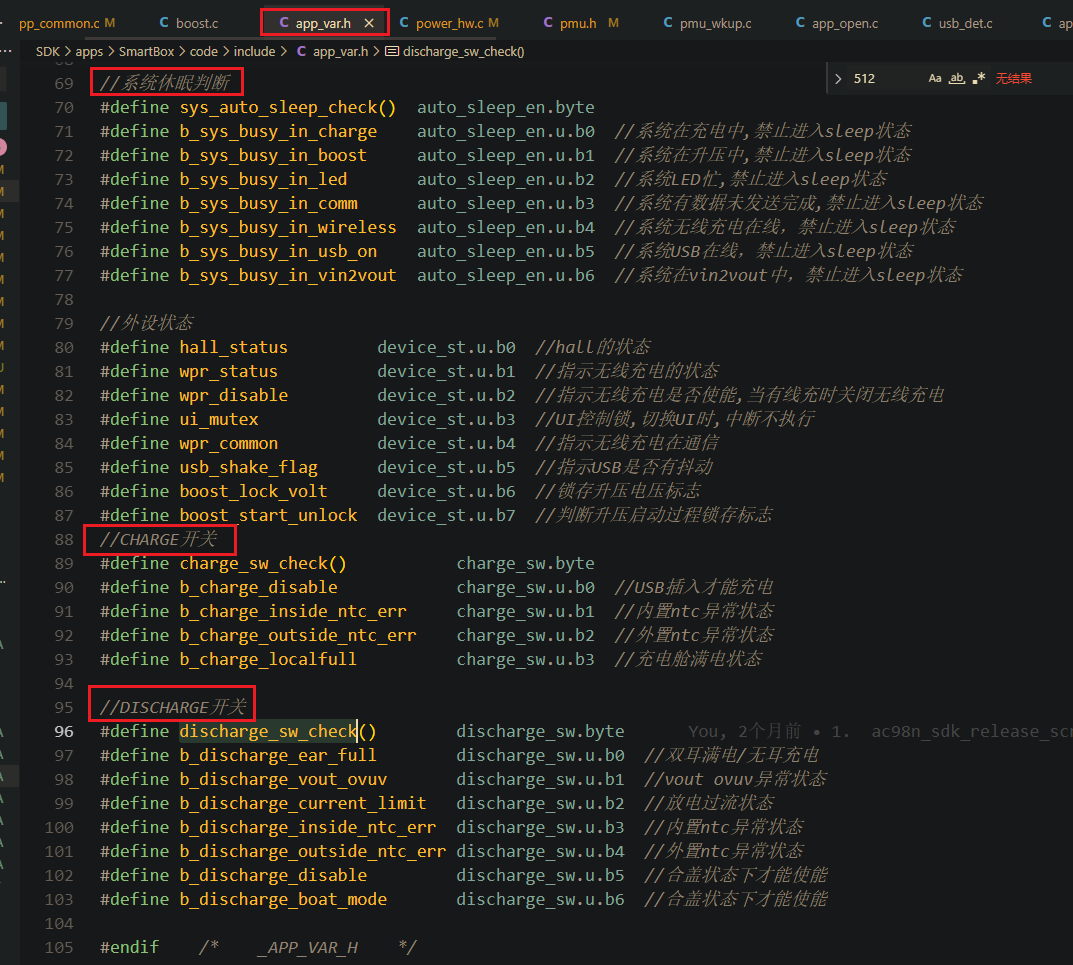Click the b_sys_busy_in_wireless macro name
Image resolution: width=1073 pixels, height=965 pixels.
coord(288,227)
